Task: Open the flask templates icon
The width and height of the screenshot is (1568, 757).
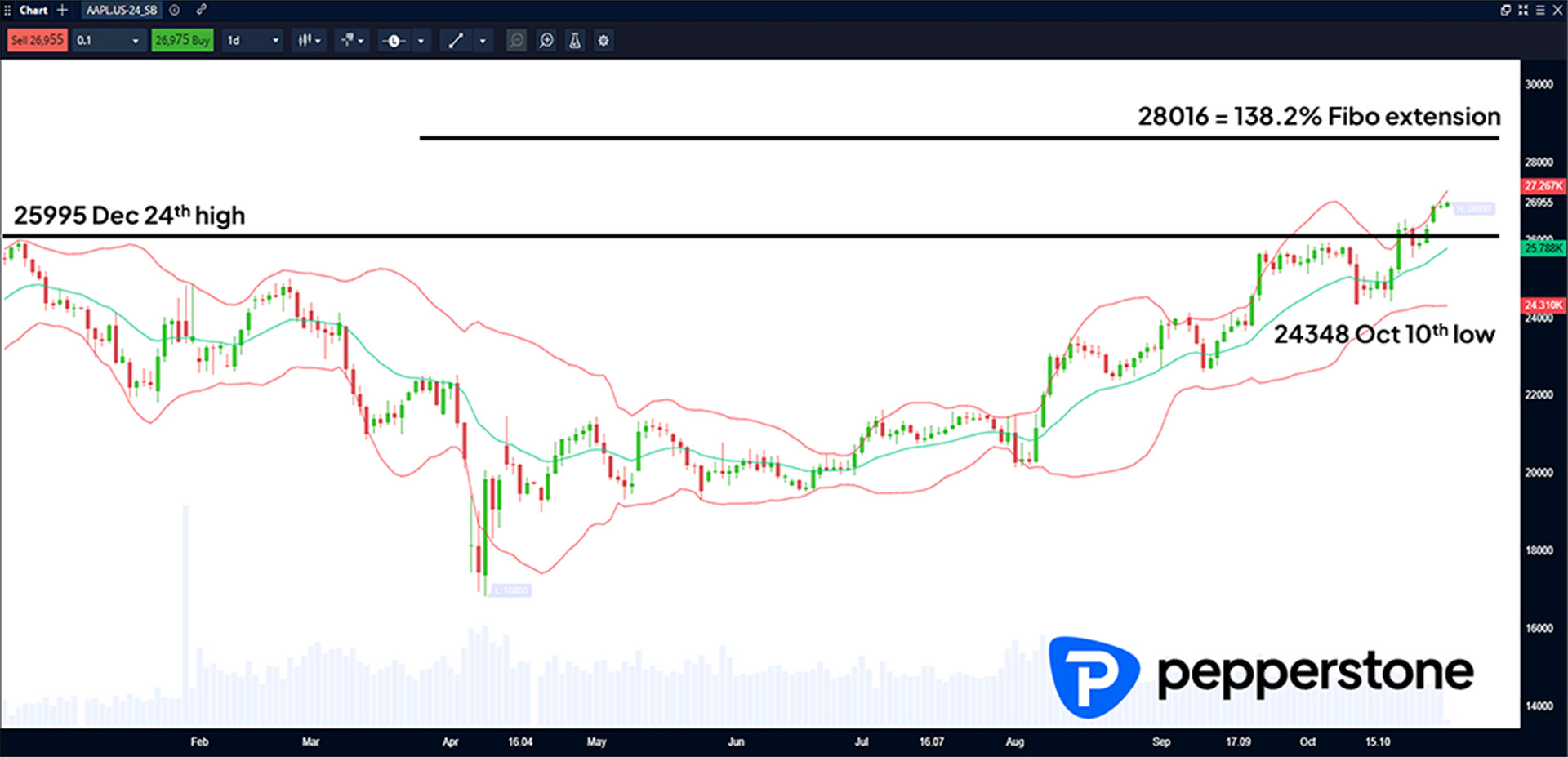Action: (x=575, y=40)
